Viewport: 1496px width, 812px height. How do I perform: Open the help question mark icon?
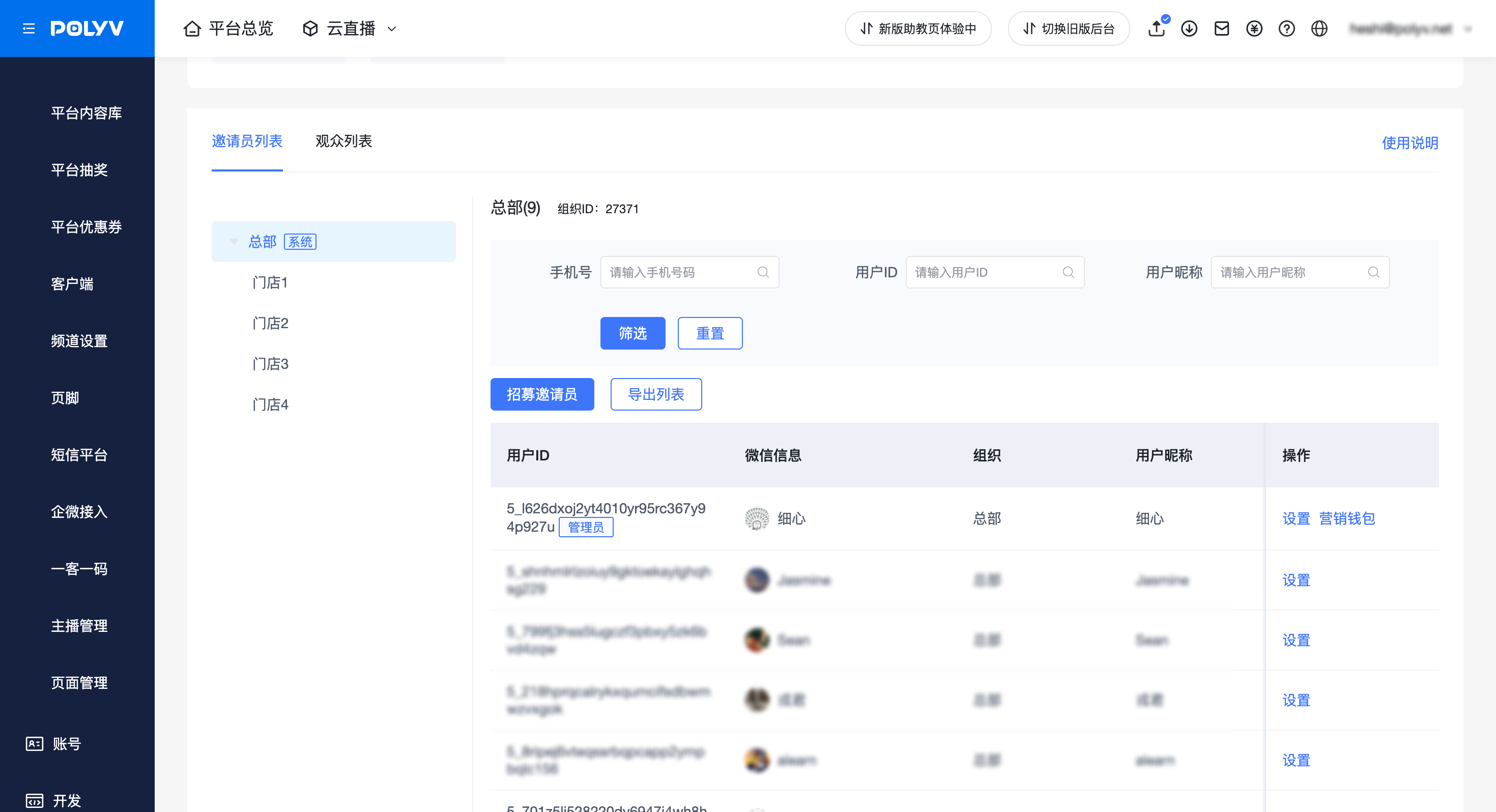coord(1286,28)
